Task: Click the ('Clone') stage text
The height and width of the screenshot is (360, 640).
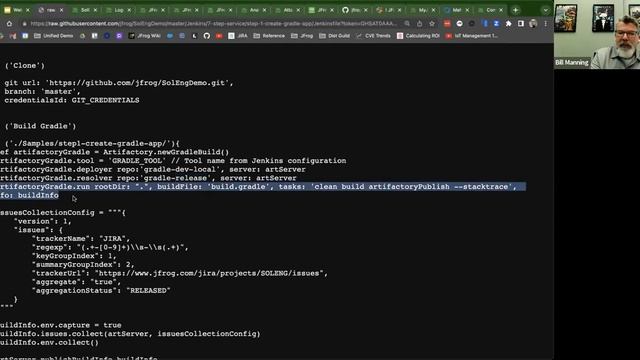Action: click(x=24, y=65)
